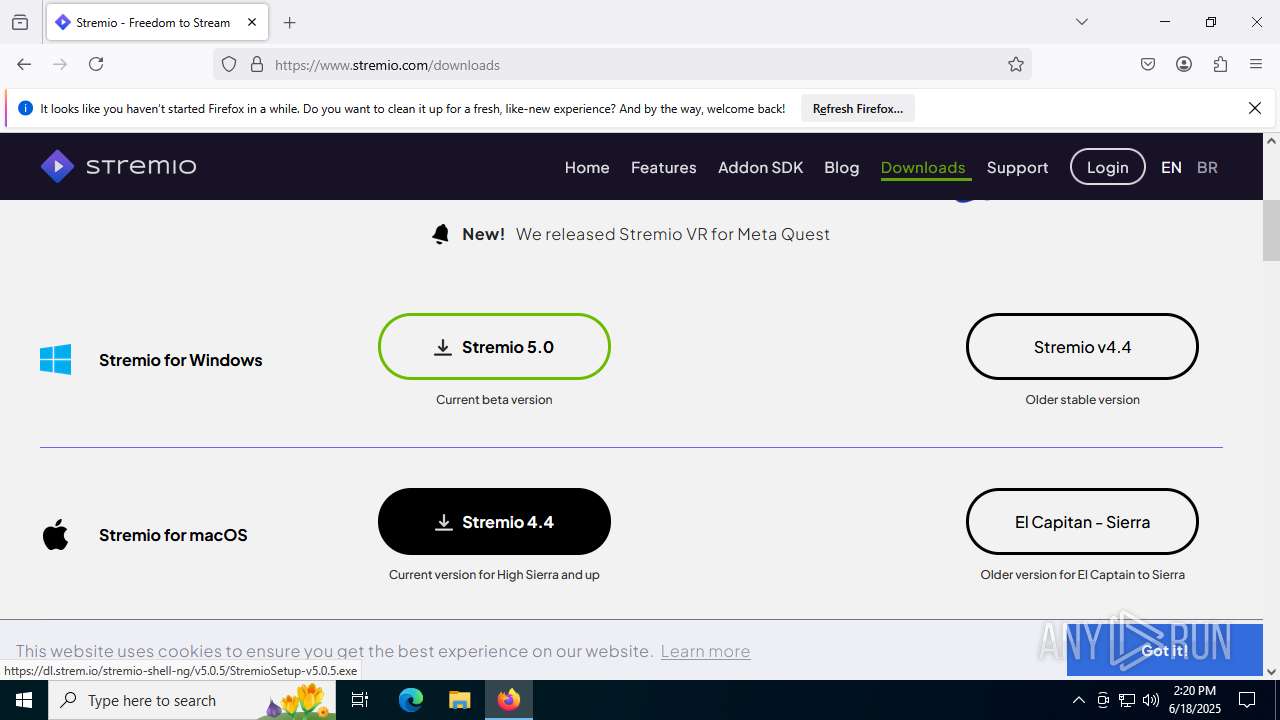Screen dimensions: 1280x720
Task: Switch language to EN
Action: tap(1171, 167)
